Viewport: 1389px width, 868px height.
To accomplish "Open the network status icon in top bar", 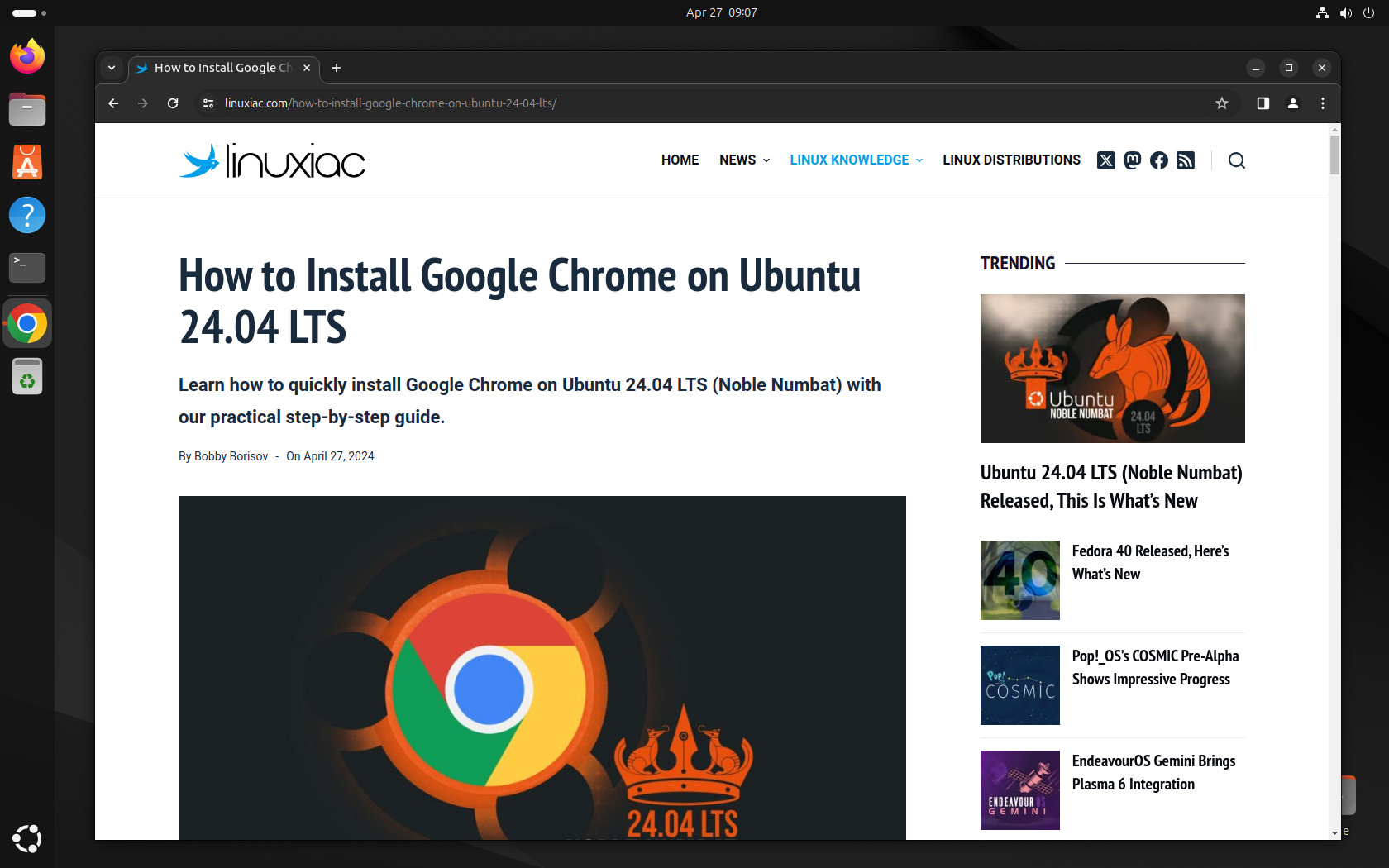I will click(1322, 12).
